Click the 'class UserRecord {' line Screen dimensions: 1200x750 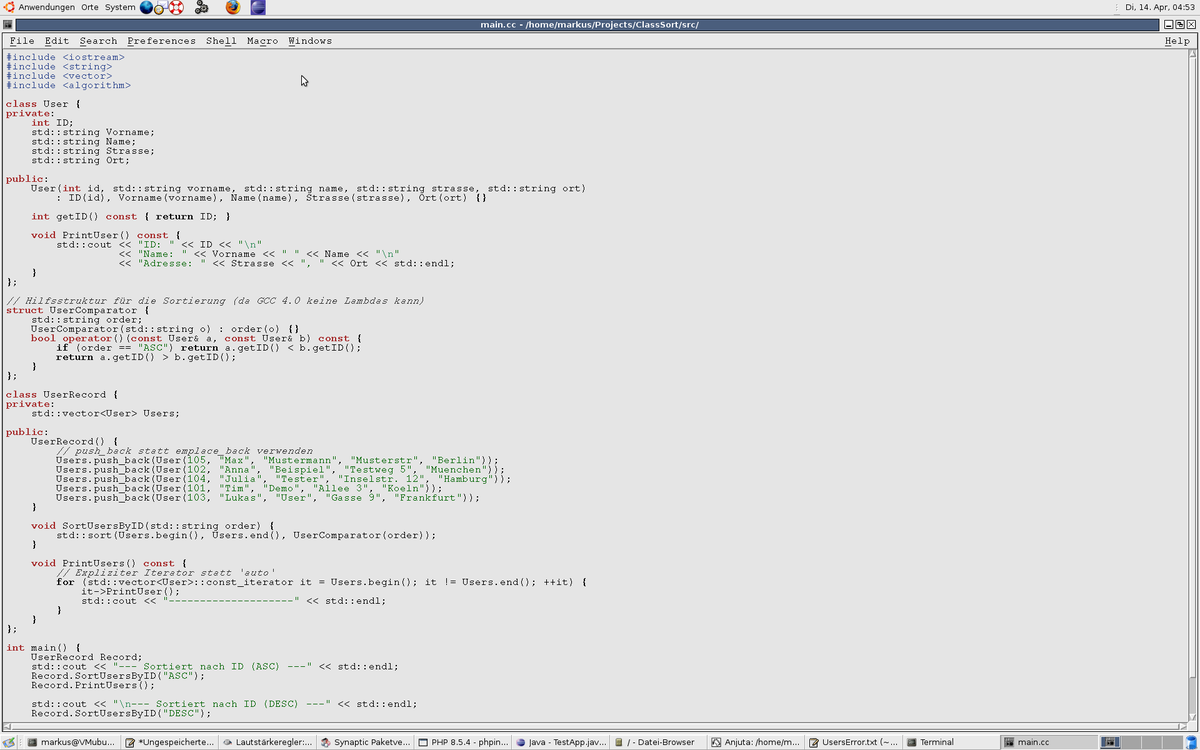pyautogui.click(x=62, y=394)
